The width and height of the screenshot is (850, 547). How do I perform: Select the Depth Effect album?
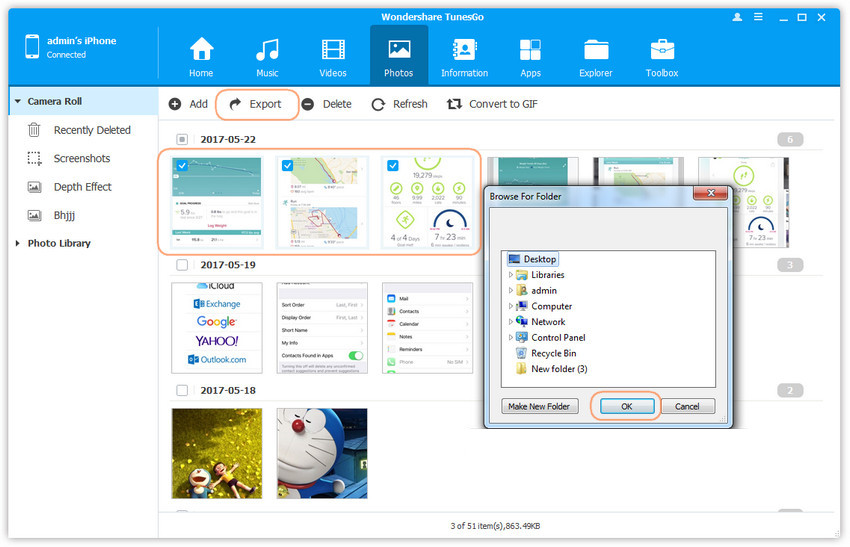pos(82,186)
